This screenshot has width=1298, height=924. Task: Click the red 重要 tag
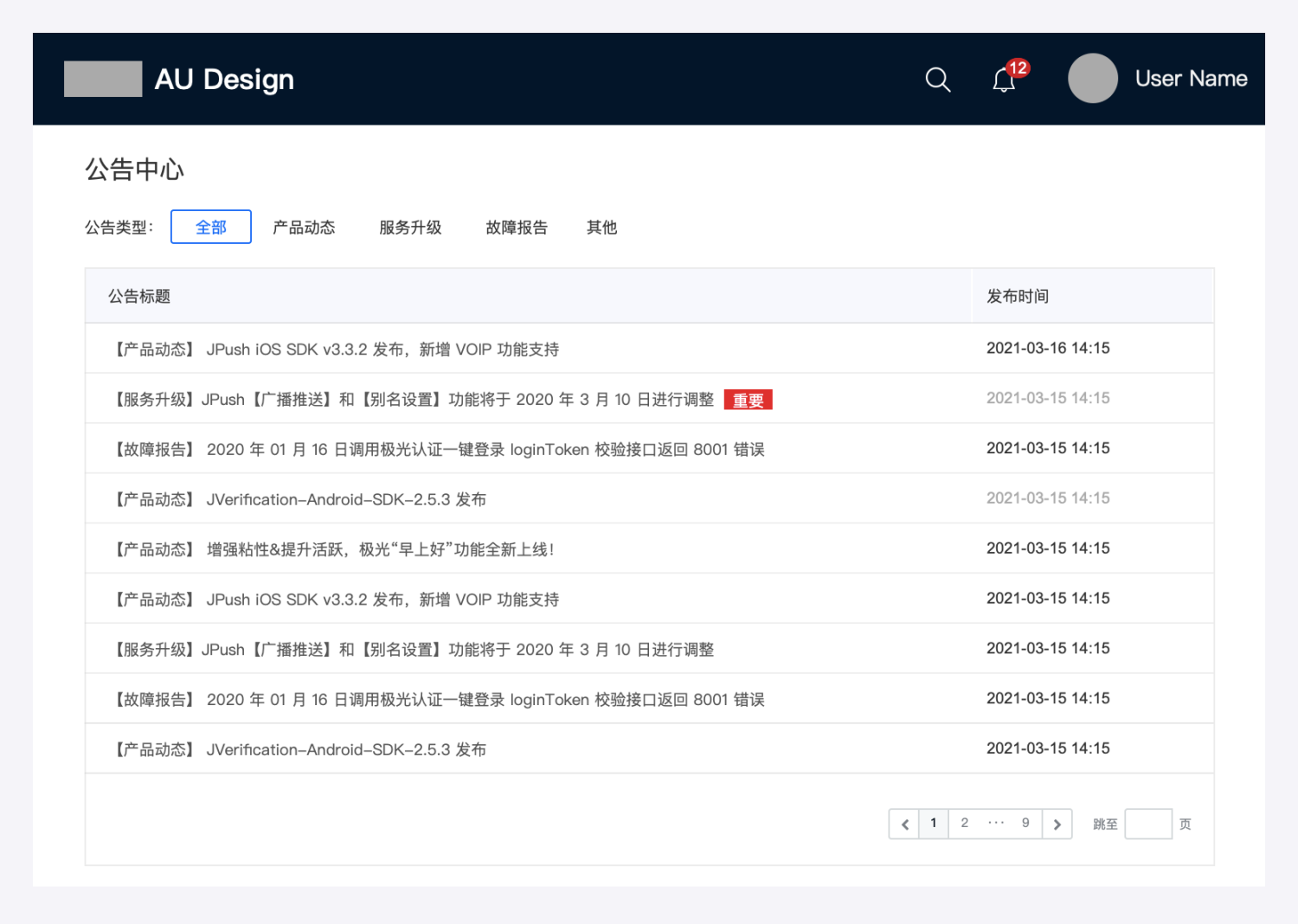point(748,400)
